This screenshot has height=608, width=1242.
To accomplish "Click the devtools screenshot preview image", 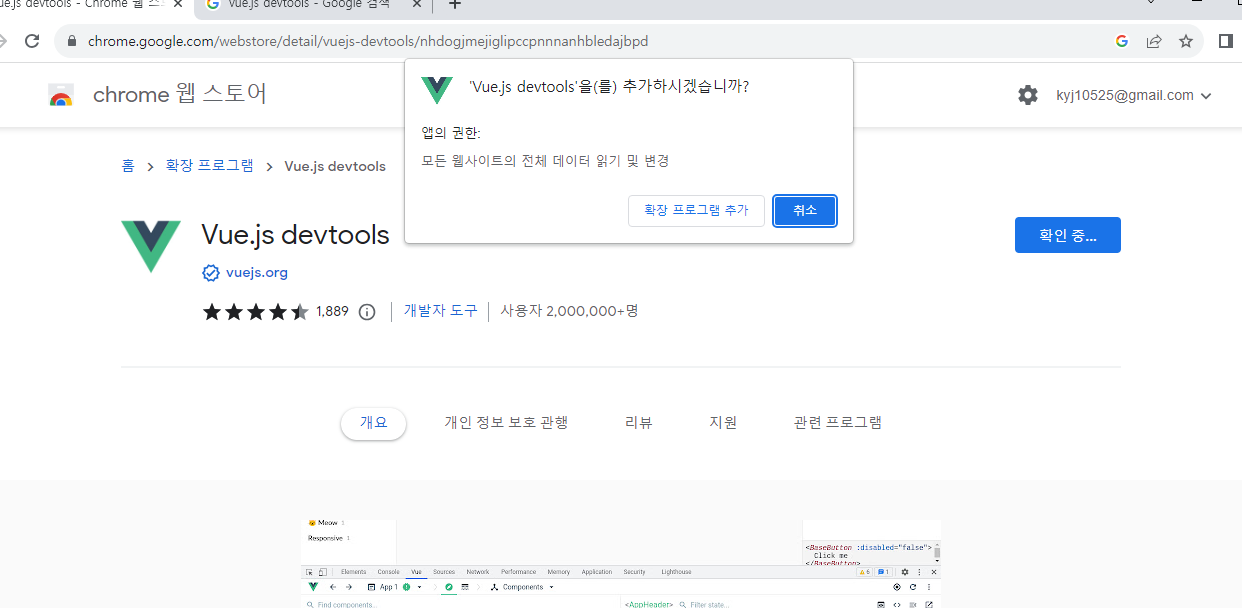I will click(621, 563).
